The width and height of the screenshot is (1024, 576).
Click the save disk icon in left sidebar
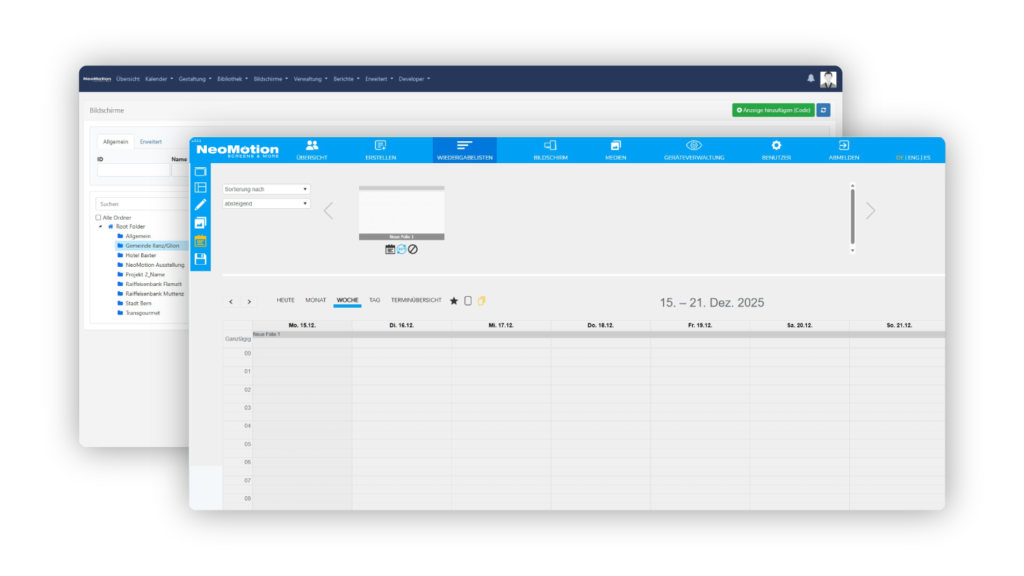[200, 259]
